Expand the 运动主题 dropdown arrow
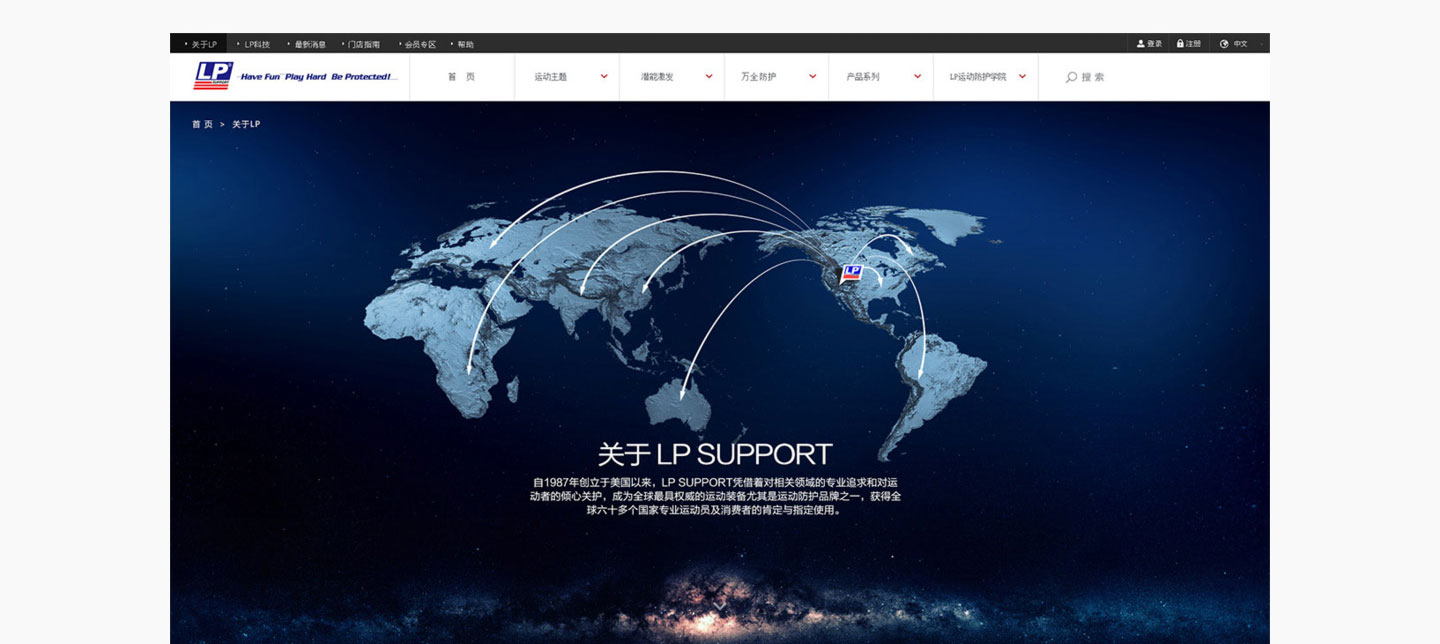This screenshot has width=1440, height=644. tap(604, 77)
